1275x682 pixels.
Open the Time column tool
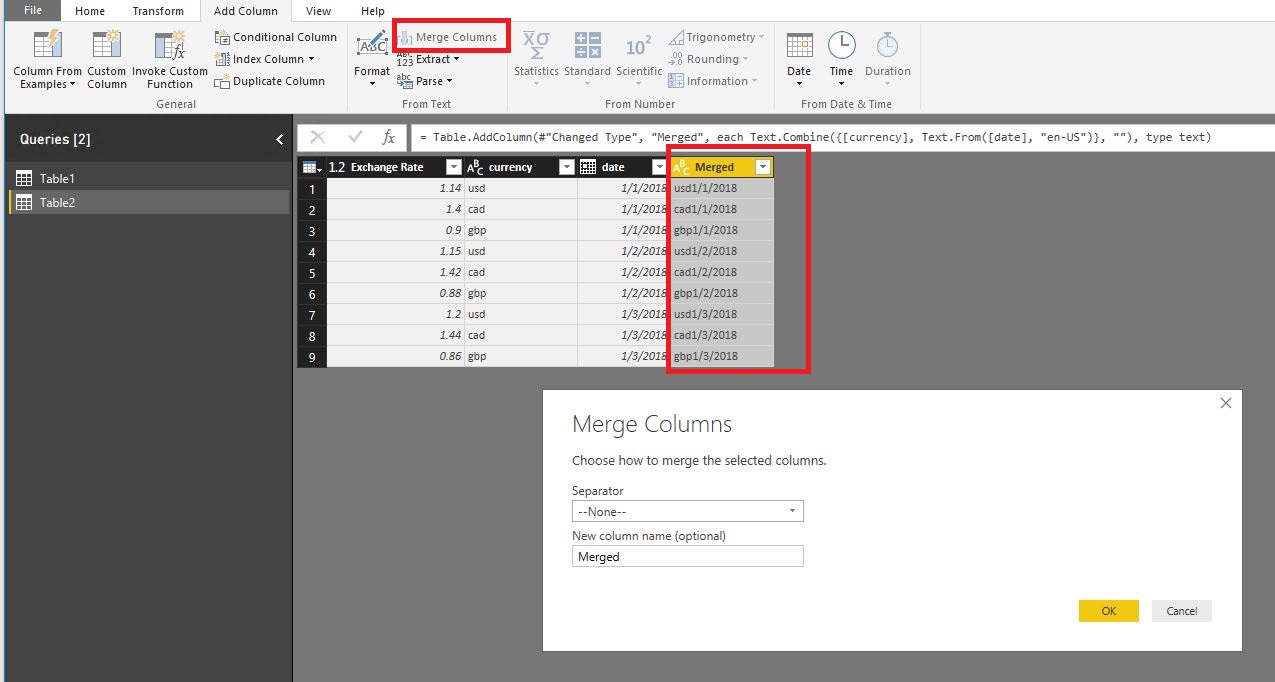(841, 59)
